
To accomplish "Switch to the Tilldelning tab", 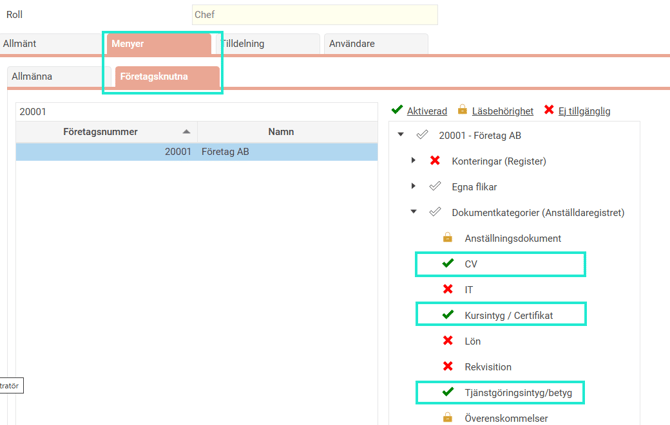I will [264, 44].
